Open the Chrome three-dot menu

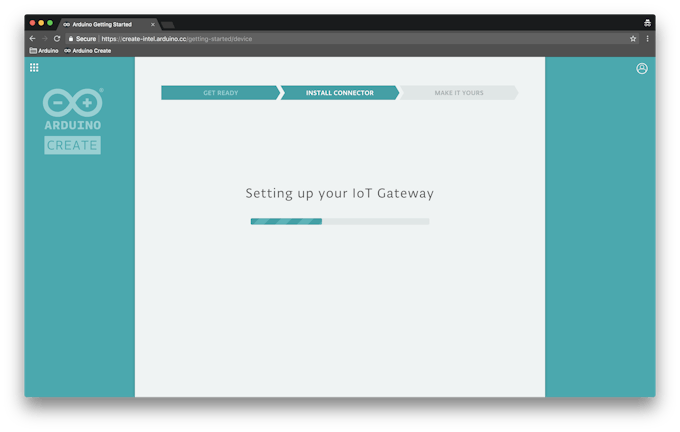tap(647, 39)
